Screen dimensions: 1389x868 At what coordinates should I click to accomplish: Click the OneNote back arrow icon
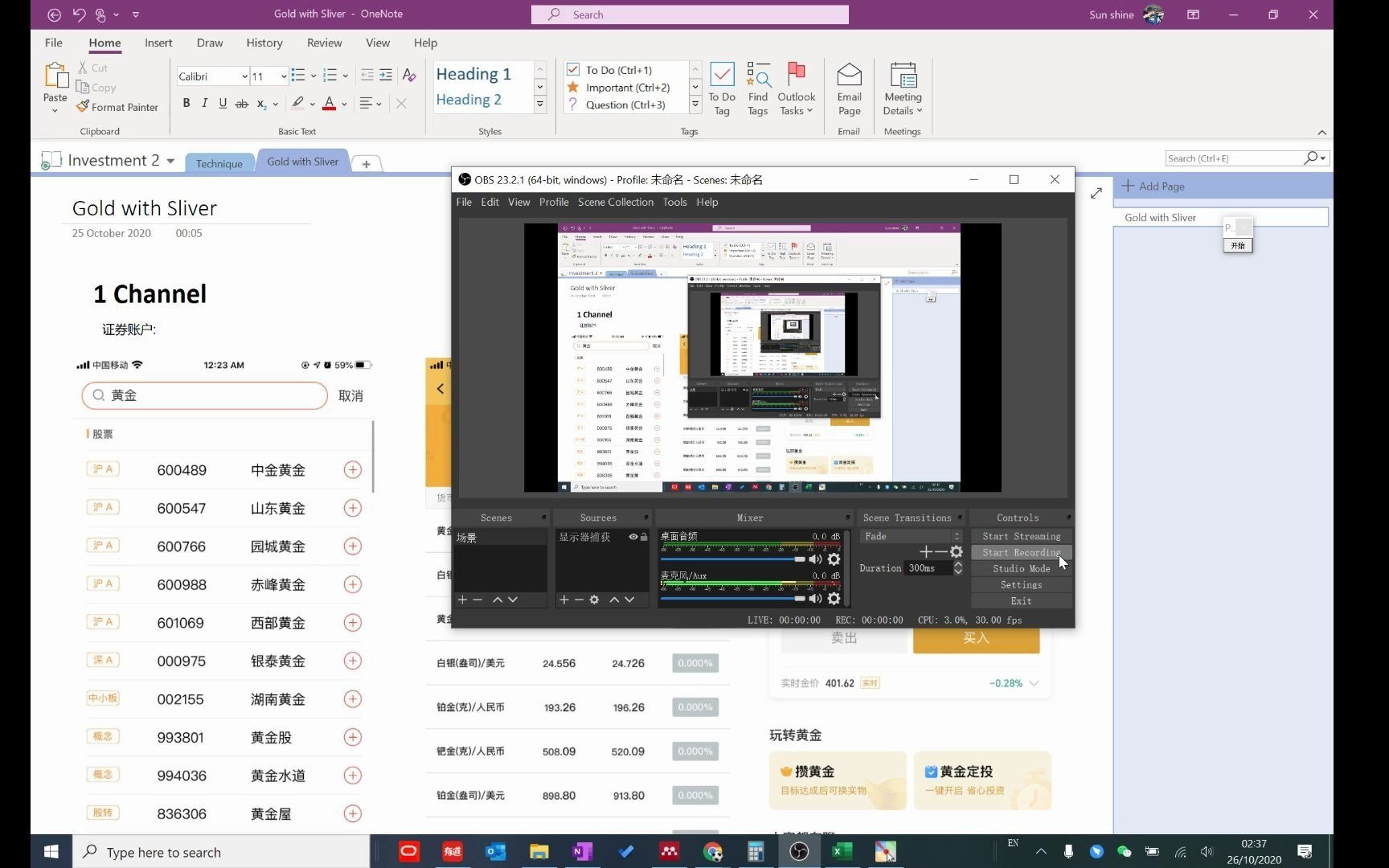[x=54, y=14]
